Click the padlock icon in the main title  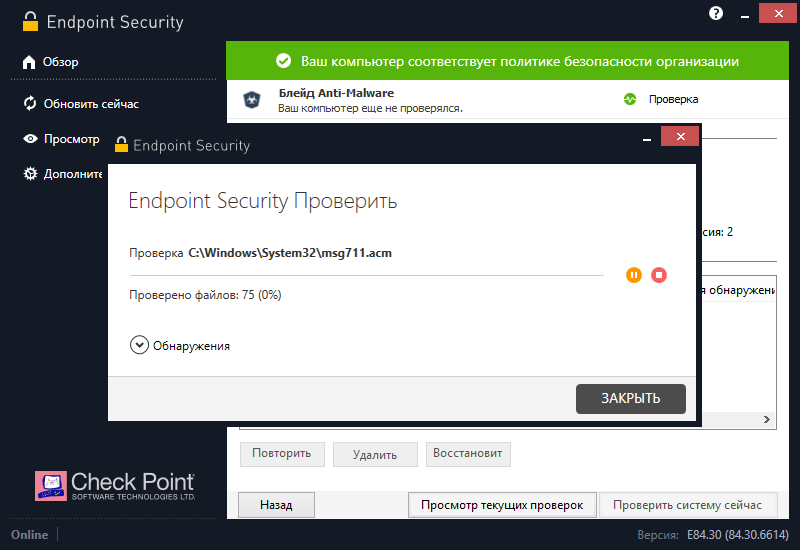32,21
